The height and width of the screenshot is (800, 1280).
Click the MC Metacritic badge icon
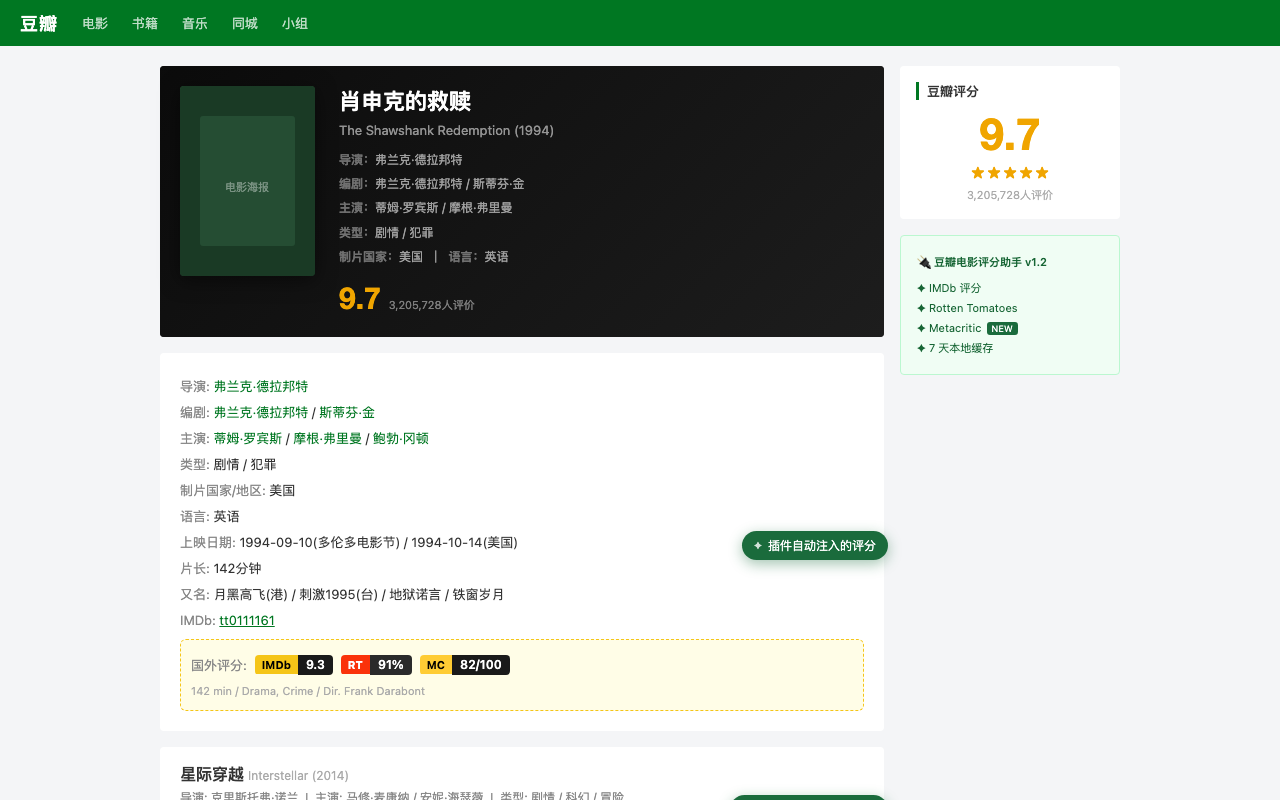click(436, 665)
